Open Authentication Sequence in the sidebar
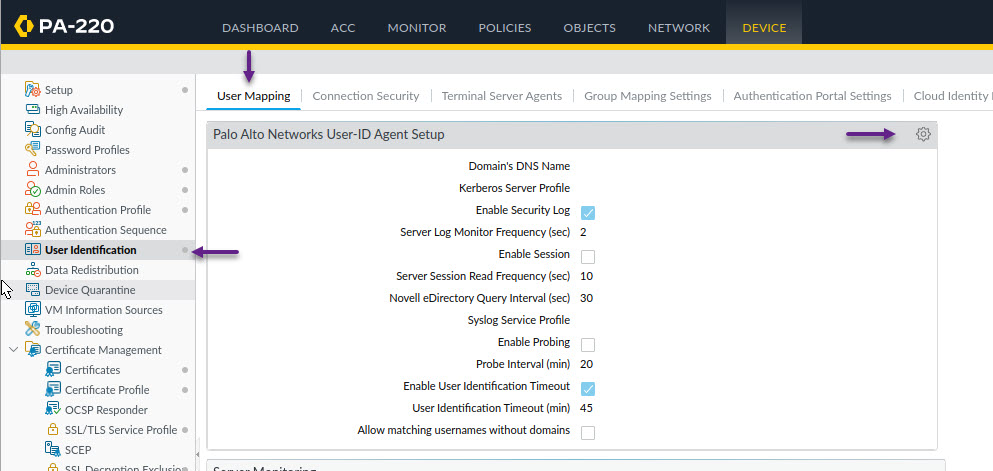This screenshot has height=471, width=993. click(x=106, y=230)
